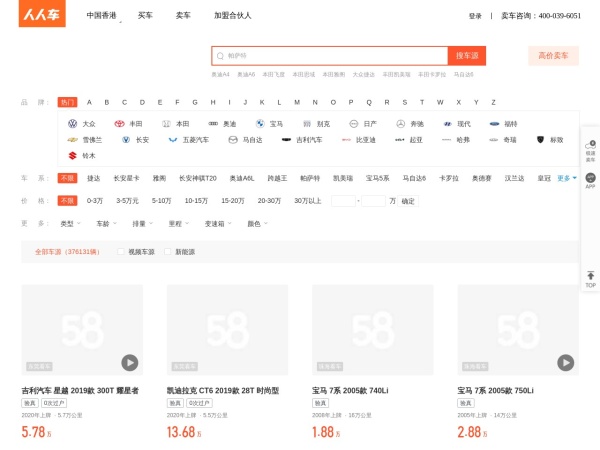Open the APP download sidebar icon
600x450 pixels.
[590, 178]
